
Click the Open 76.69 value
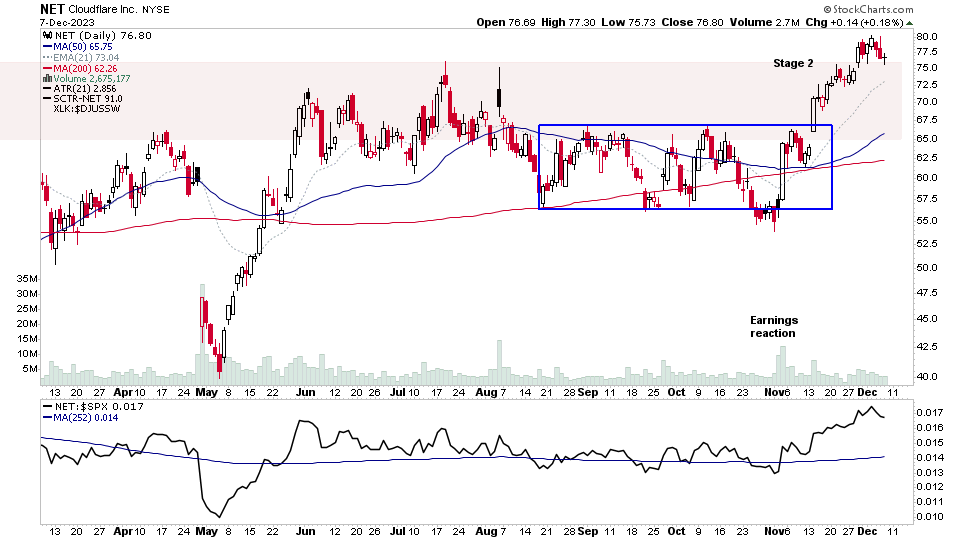coord(506,23)
